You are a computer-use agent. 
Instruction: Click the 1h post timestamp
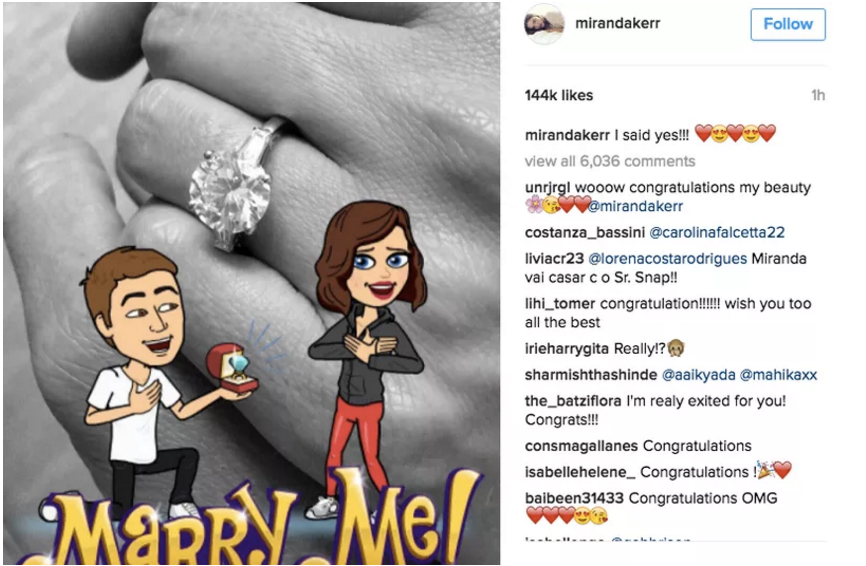pos(818,96)
